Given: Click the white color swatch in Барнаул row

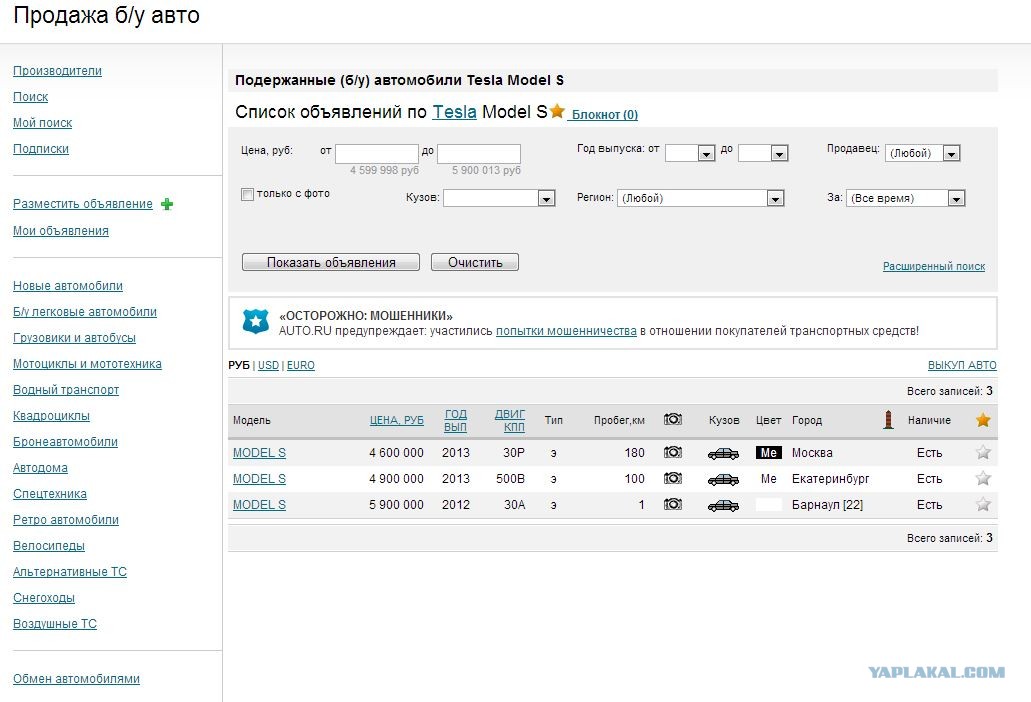Looking at the screenshot, I should (x=768, y=505).
